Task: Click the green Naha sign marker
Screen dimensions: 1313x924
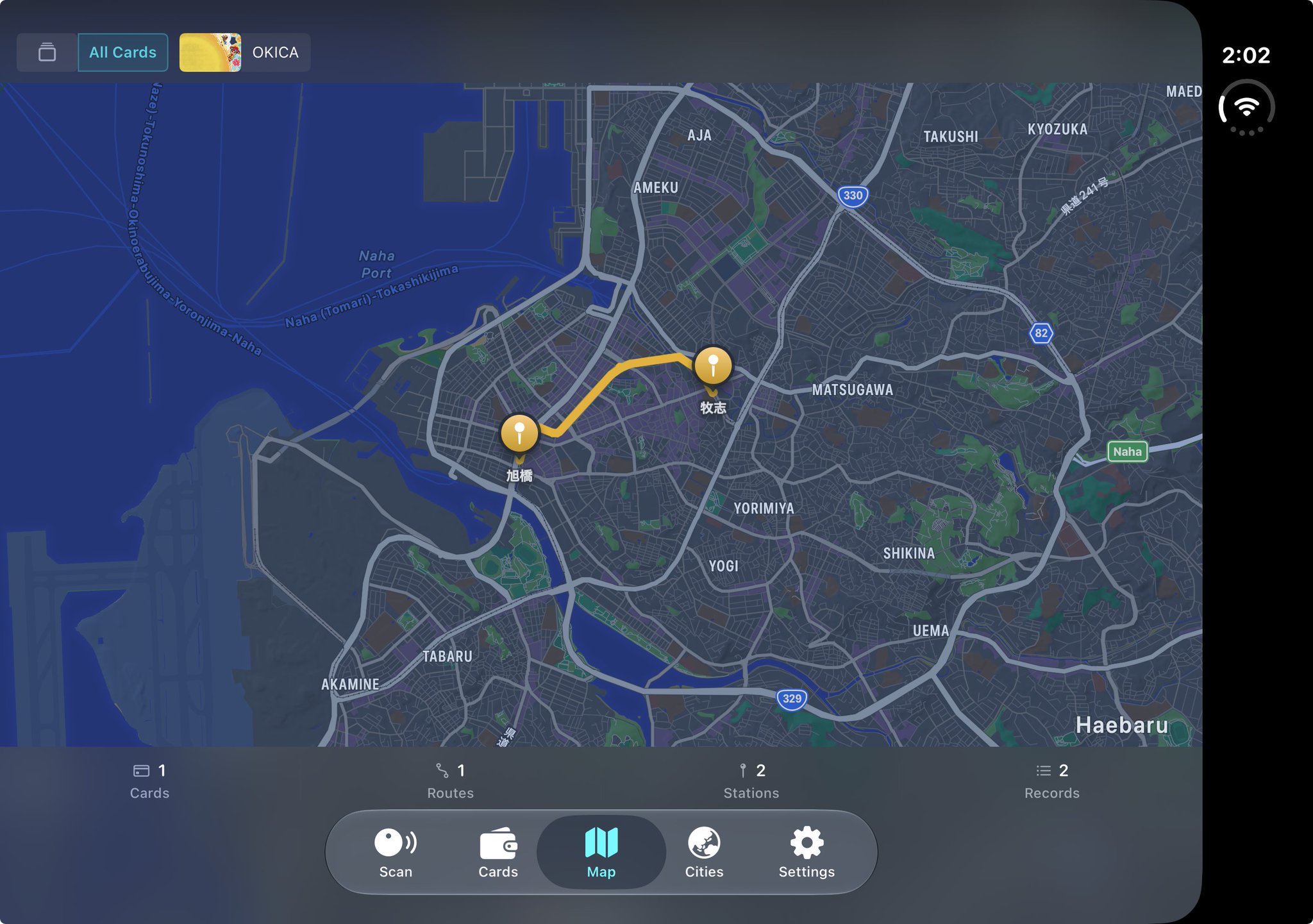Action: point(1127,451)
